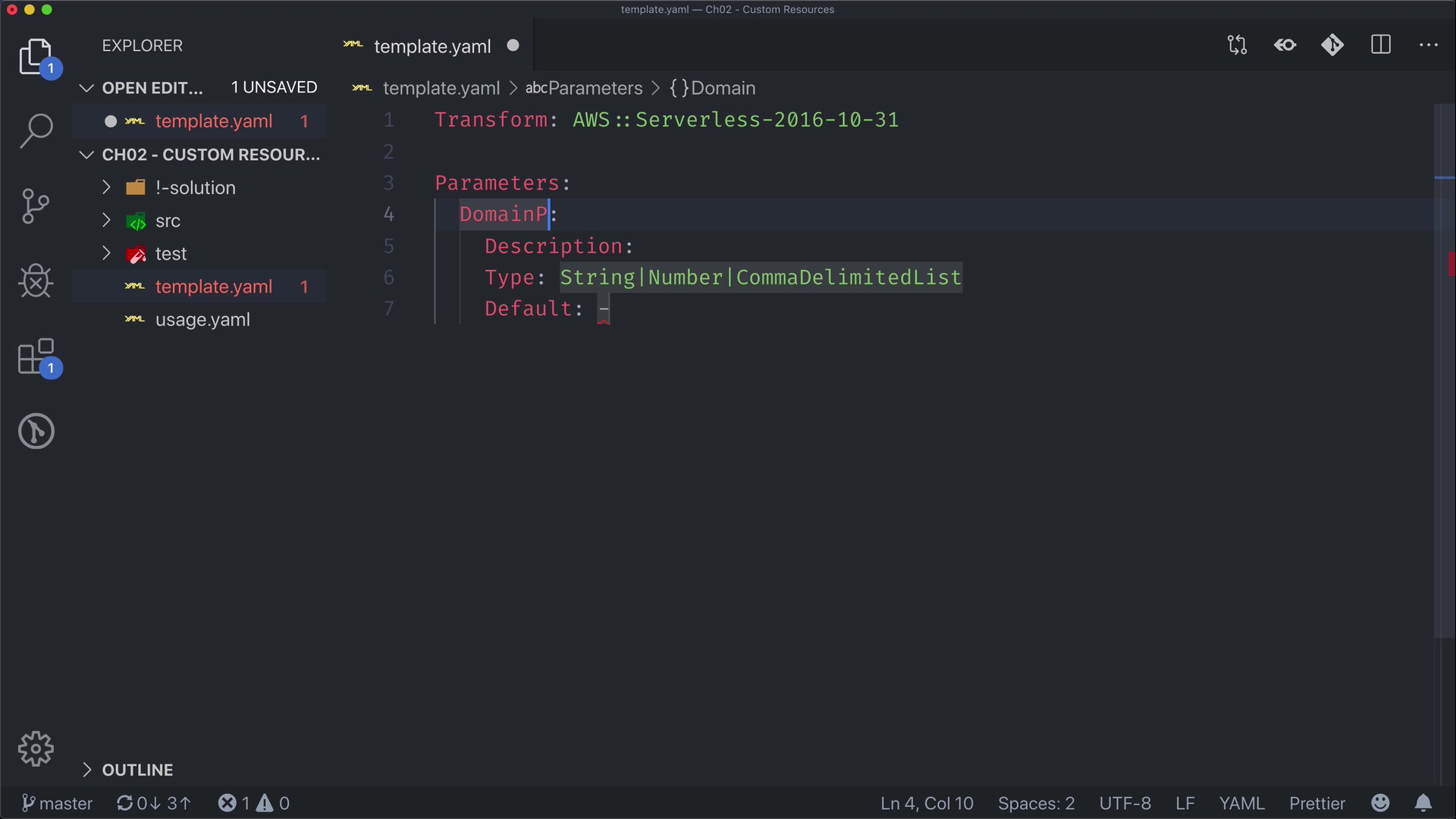This screenshot has height=819, width=1456.
Task: Click the compare changes icon in editor toolbar
Action: tap(1238, 45)
